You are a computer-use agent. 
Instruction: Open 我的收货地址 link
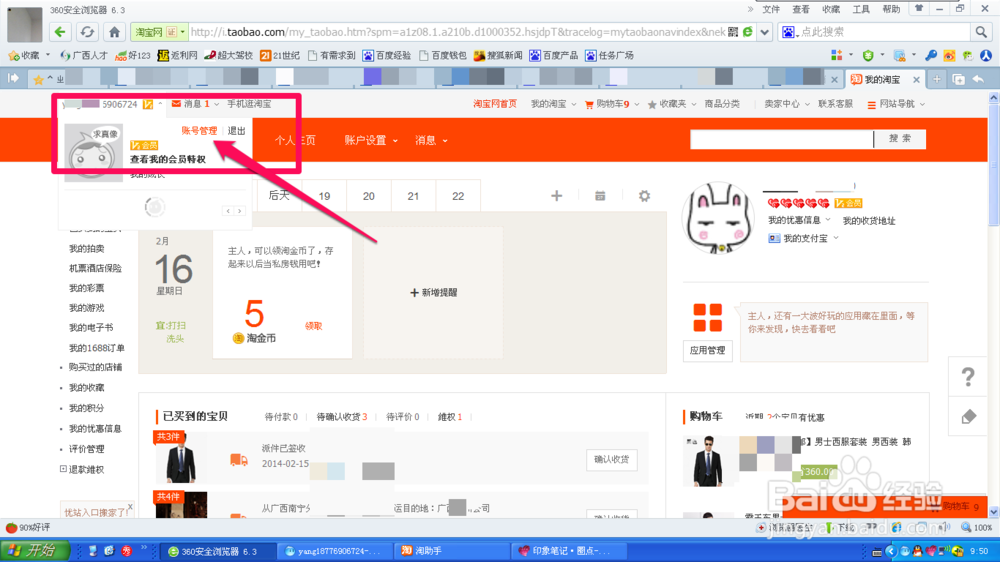pyautogui.click(x=869, y=221)
